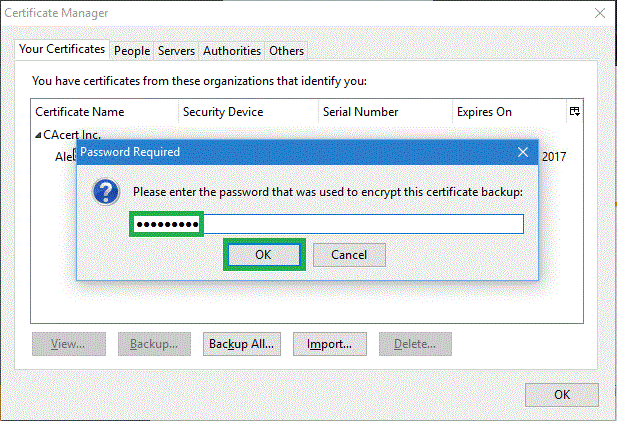The width and height of the screenshot is (617, 421).
Task: Select the Others tab
Action: [x=287, y=50]
